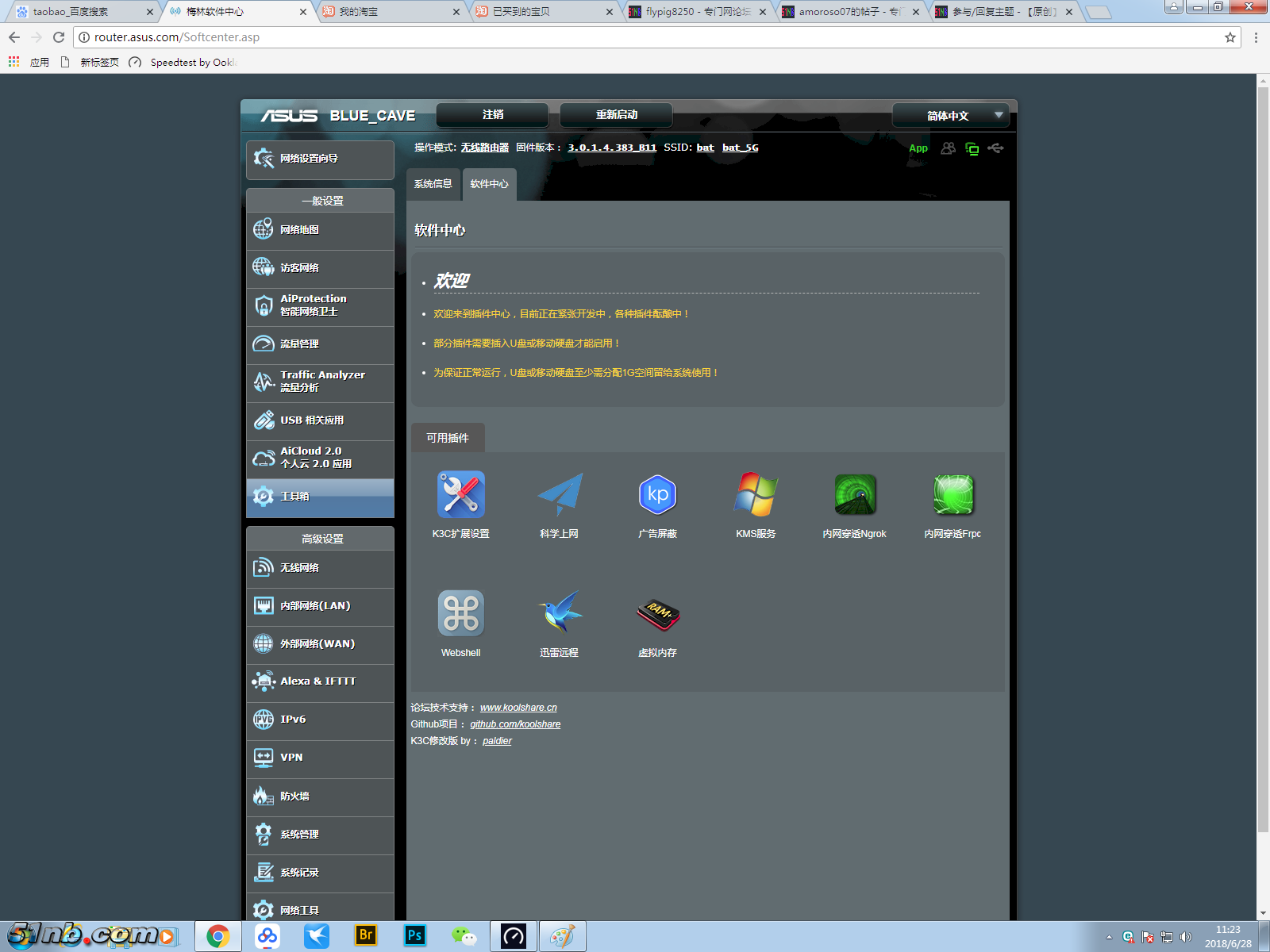Select the 可用插件 tab

click(448, 438)
